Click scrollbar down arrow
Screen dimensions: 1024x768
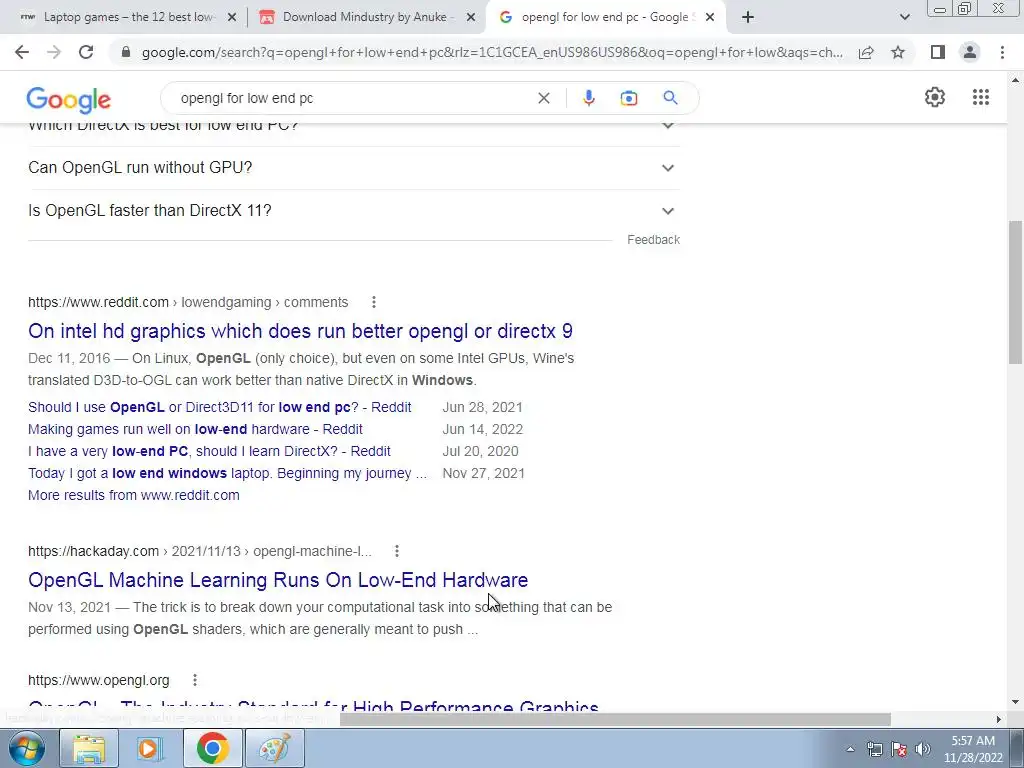click(1016, 703)
